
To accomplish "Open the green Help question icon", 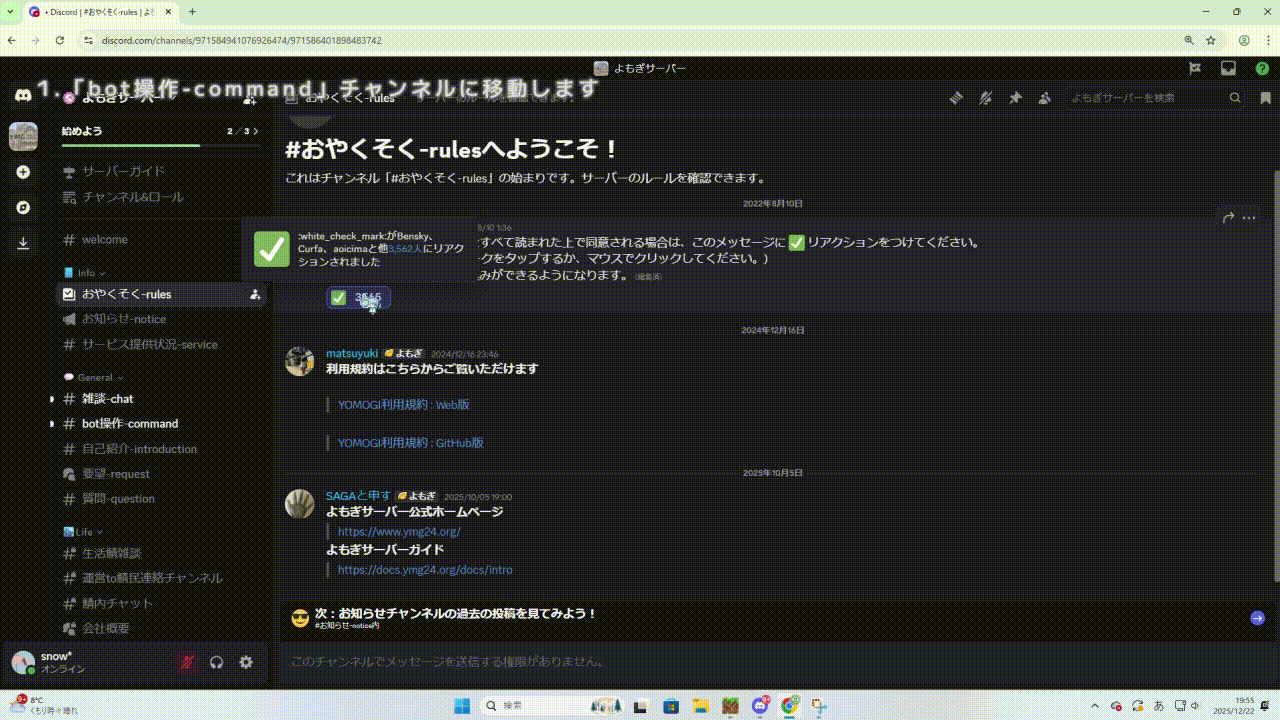I will 1262,68.
